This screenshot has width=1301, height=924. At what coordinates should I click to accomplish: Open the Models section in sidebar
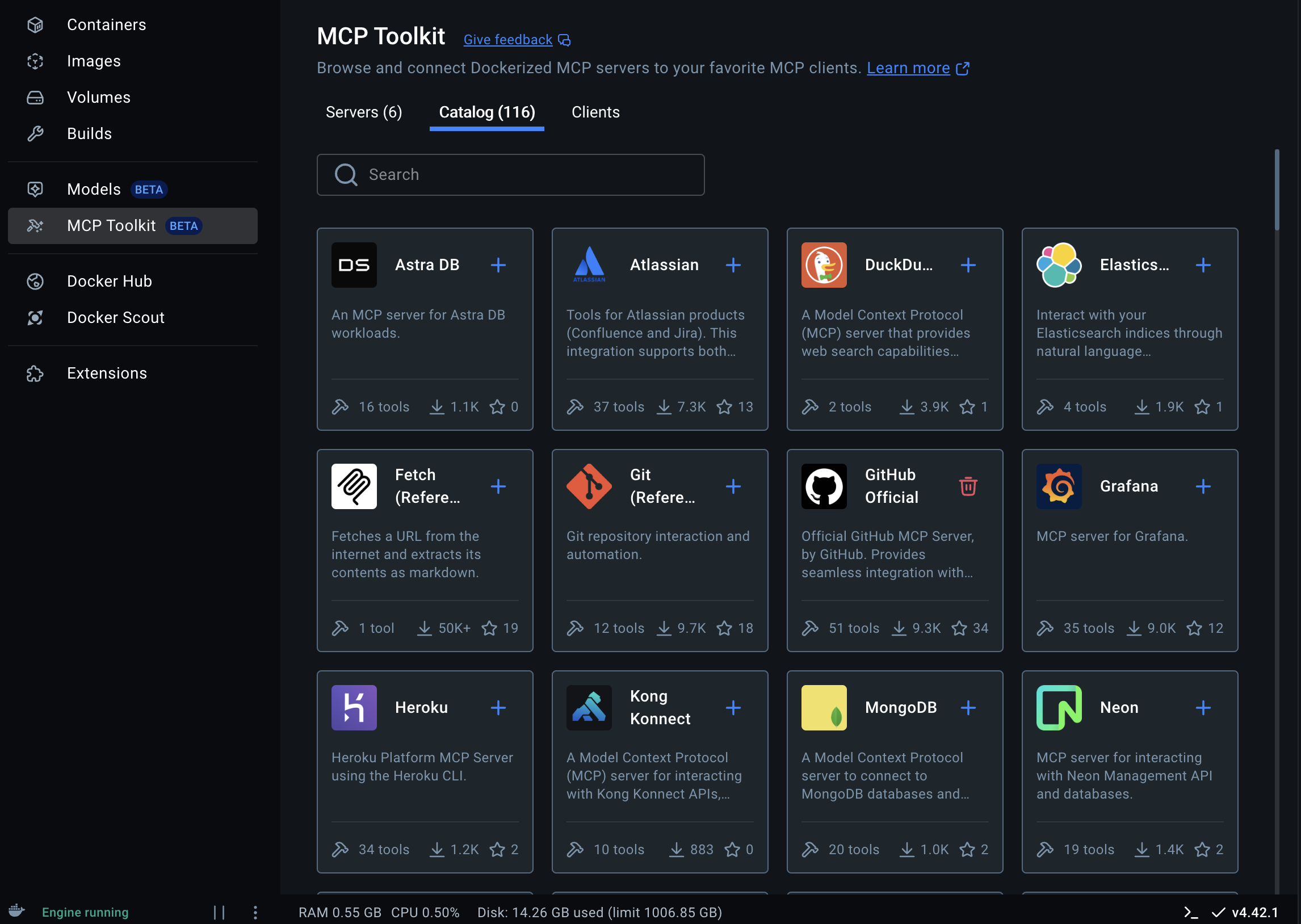(94, 190)
